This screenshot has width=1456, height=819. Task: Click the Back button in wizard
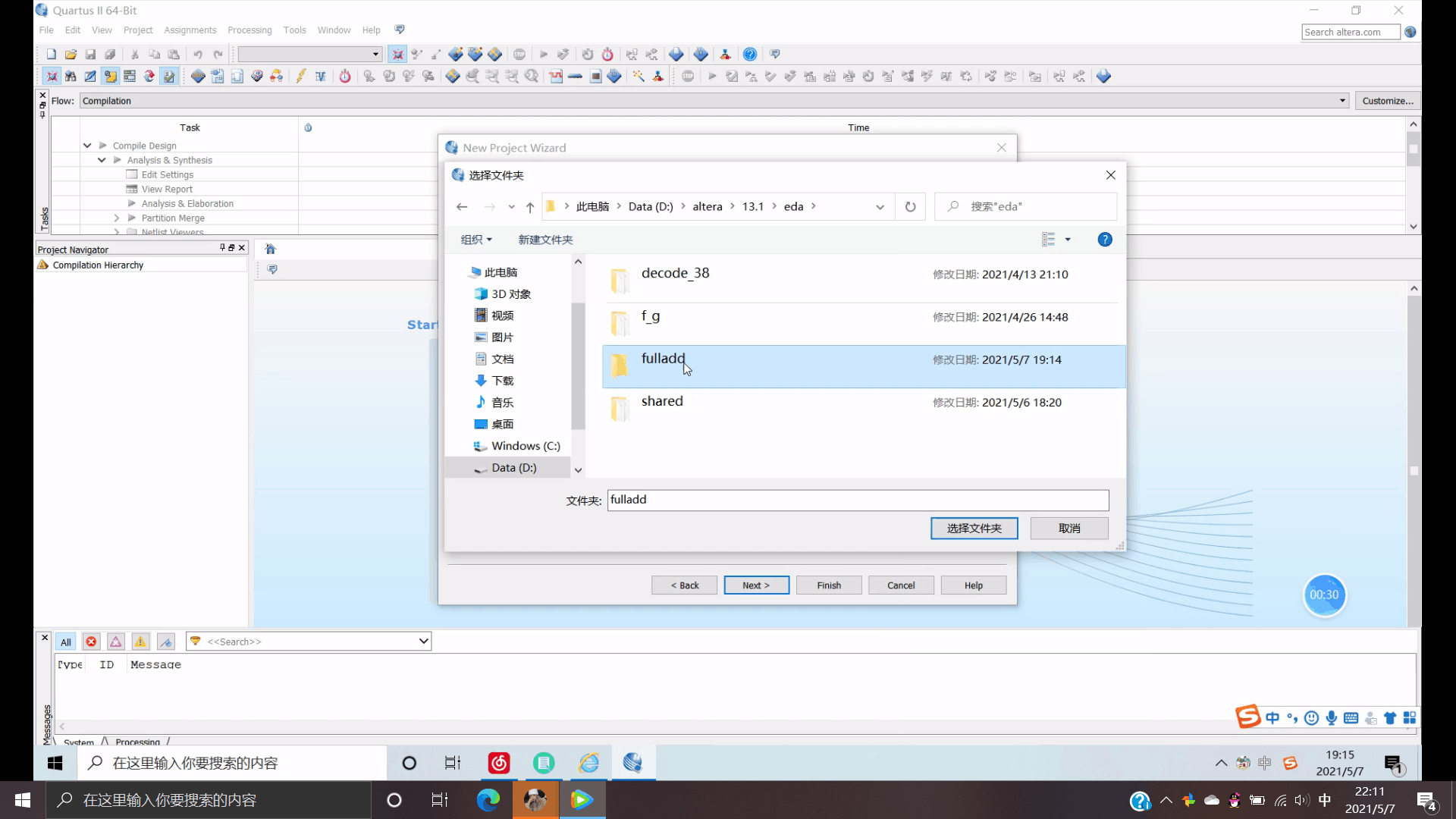[x=684, y=585]
